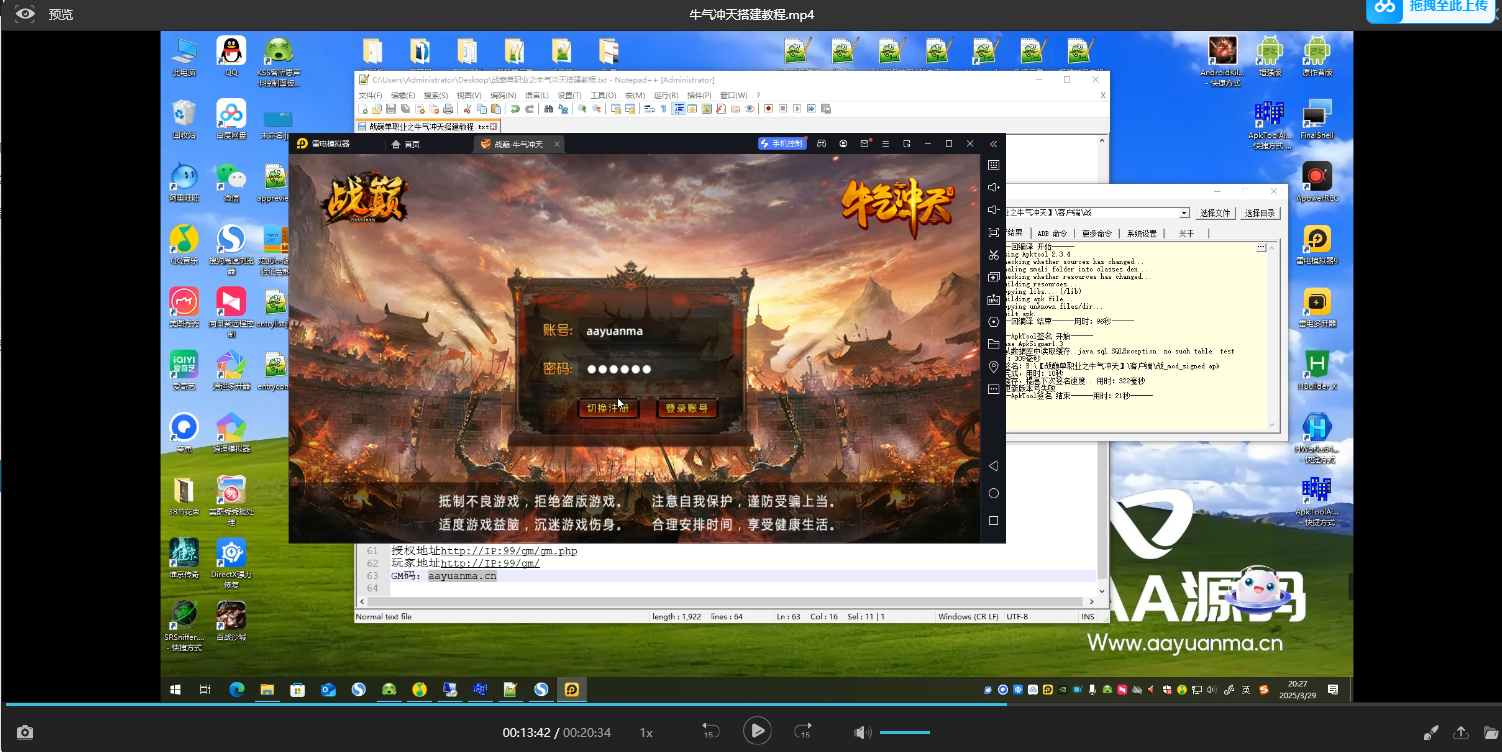Open the 设置(T) menu in Notepad++

tap(569, 95)
